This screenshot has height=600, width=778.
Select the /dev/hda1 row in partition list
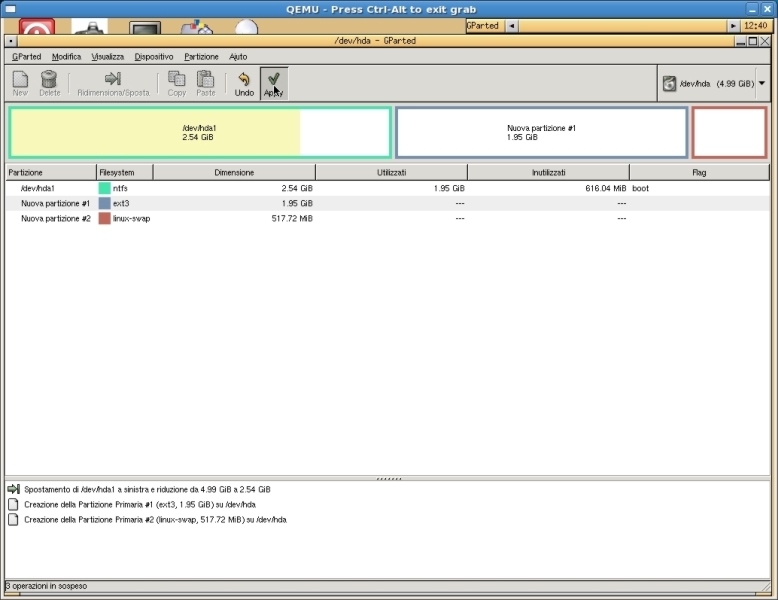tap(387, 188)
